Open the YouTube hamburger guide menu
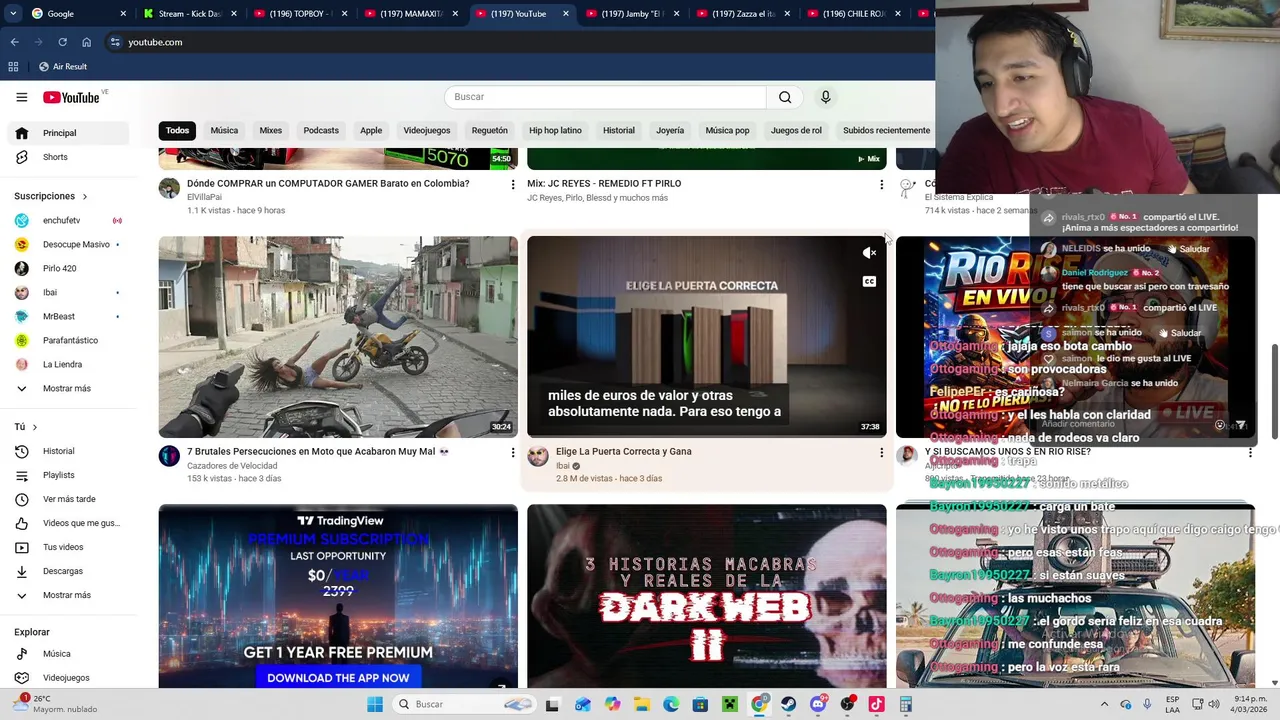Screen dimensions: 1280x720 point(21,97)
